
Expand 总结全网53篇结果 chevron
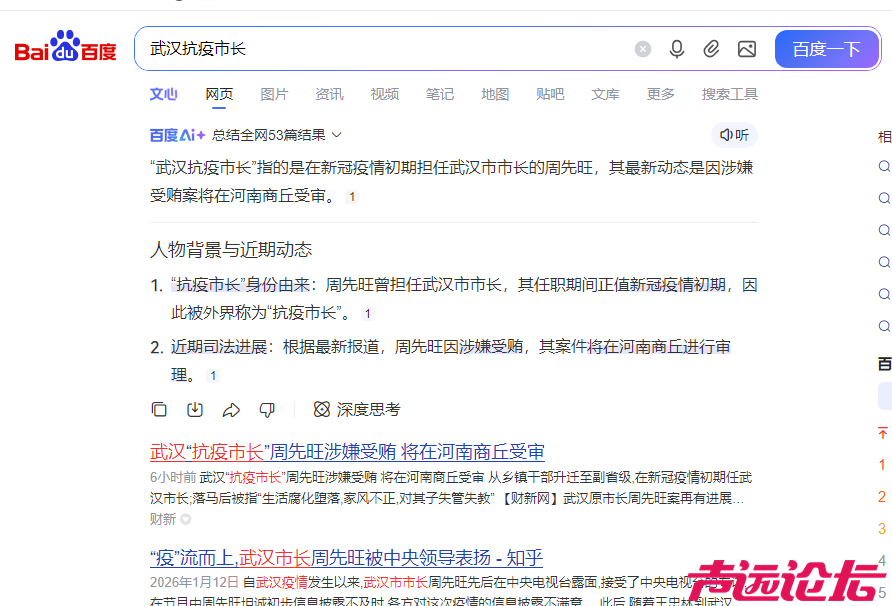pyautogui.click(x=337, y=135)
